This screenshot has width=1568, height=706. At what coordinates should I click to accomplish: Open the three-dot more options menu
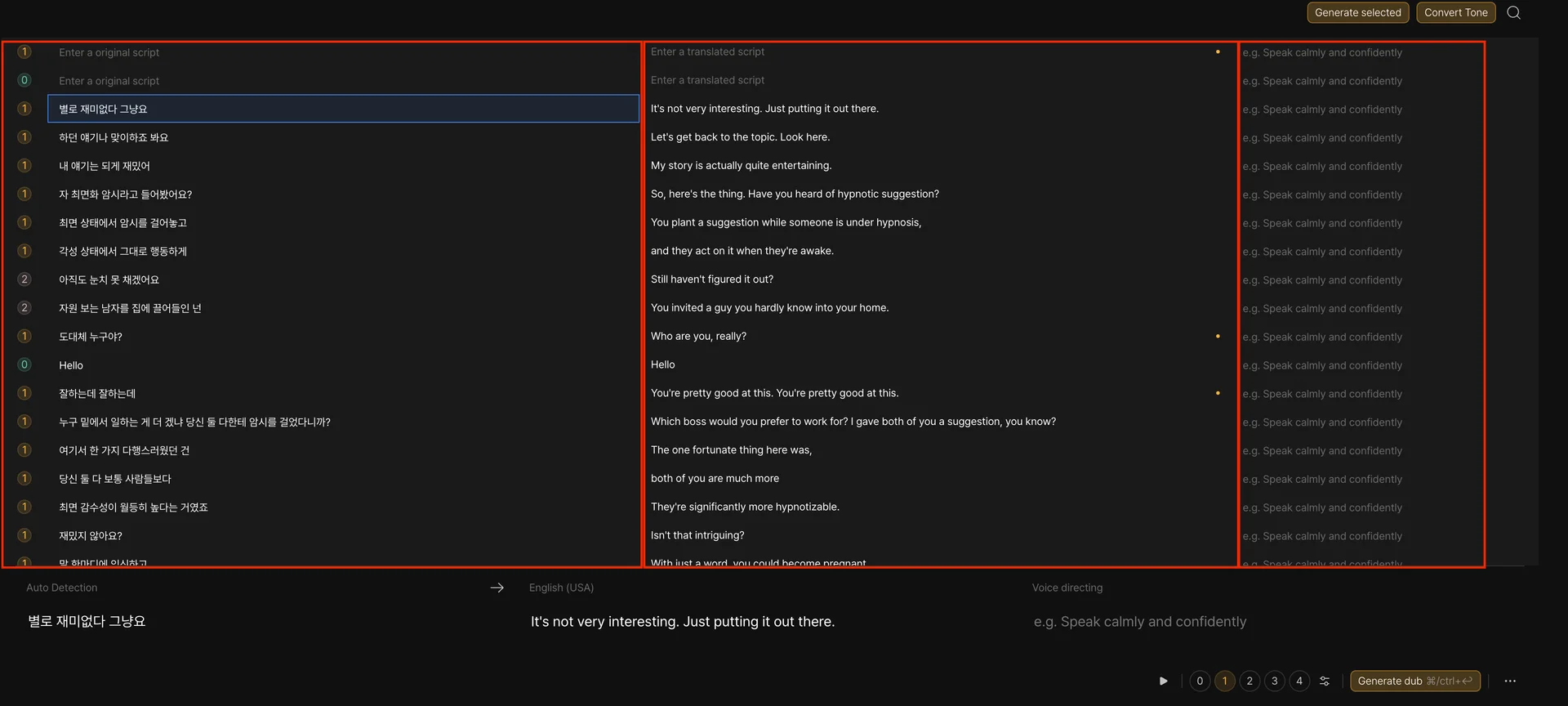1510,681
